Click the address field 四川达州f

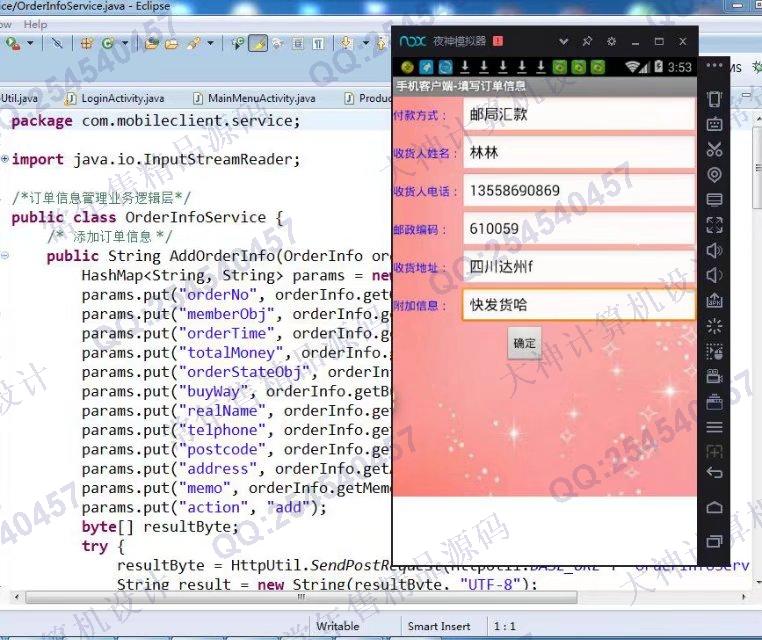point(579,266)
